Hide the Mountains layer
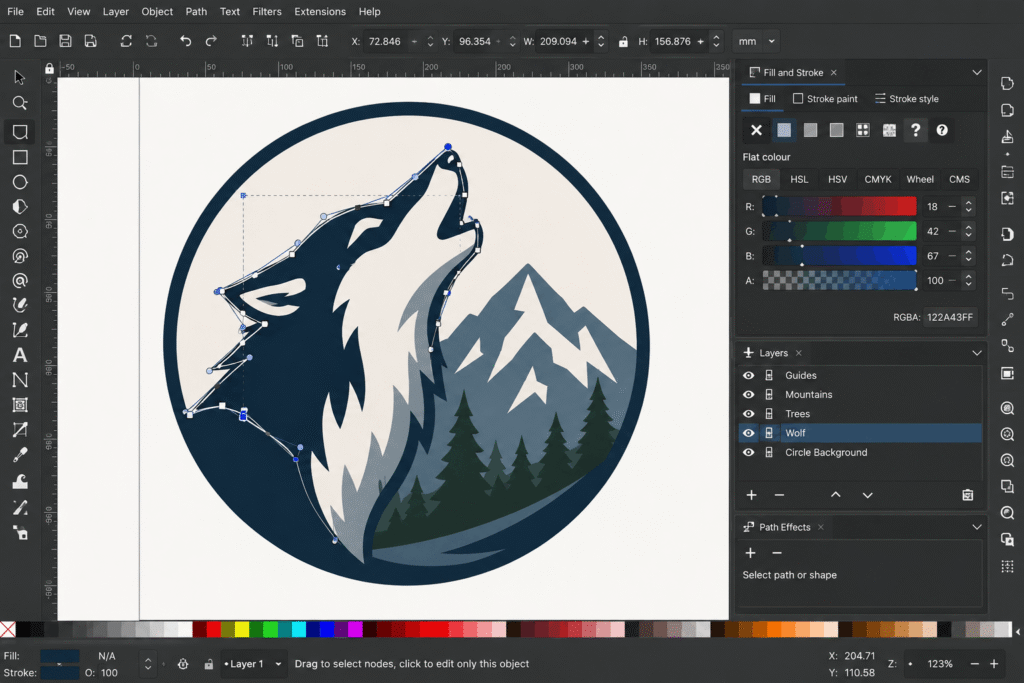The image size is (1024, 683). (748, 394)
